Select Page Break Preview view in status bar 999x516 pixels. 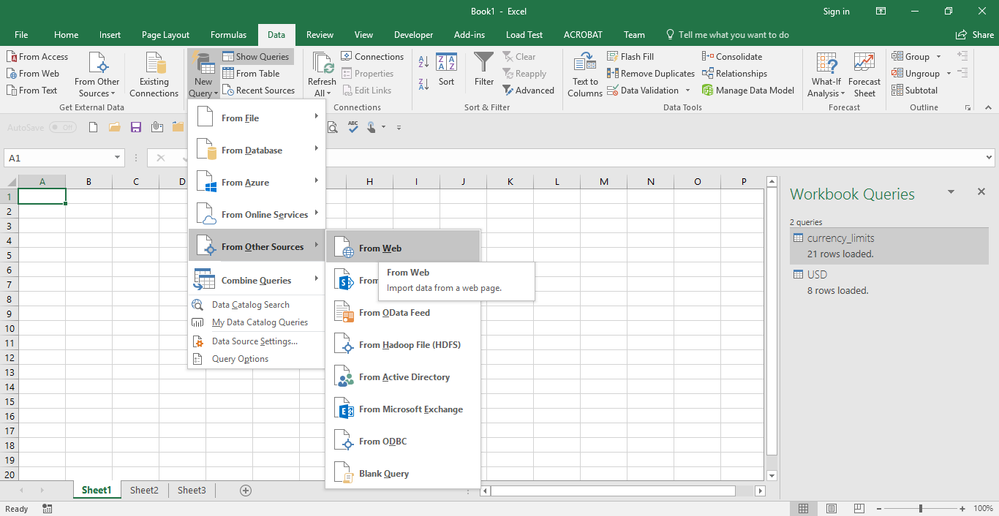[x=859, y=508]
